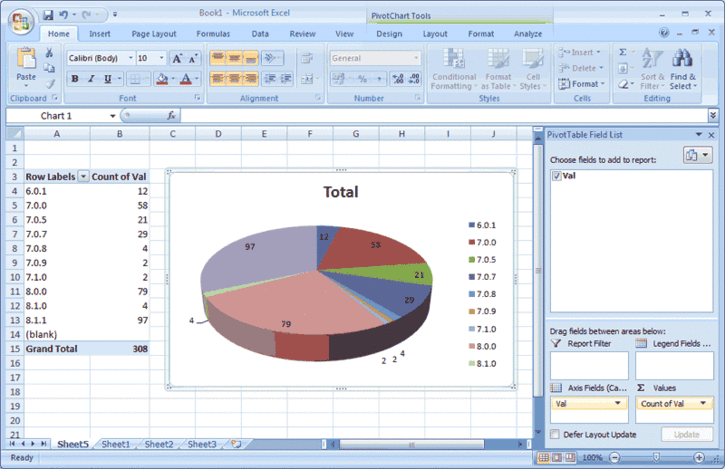Click the Office button

pyautogui.click(x=18, y=19)
